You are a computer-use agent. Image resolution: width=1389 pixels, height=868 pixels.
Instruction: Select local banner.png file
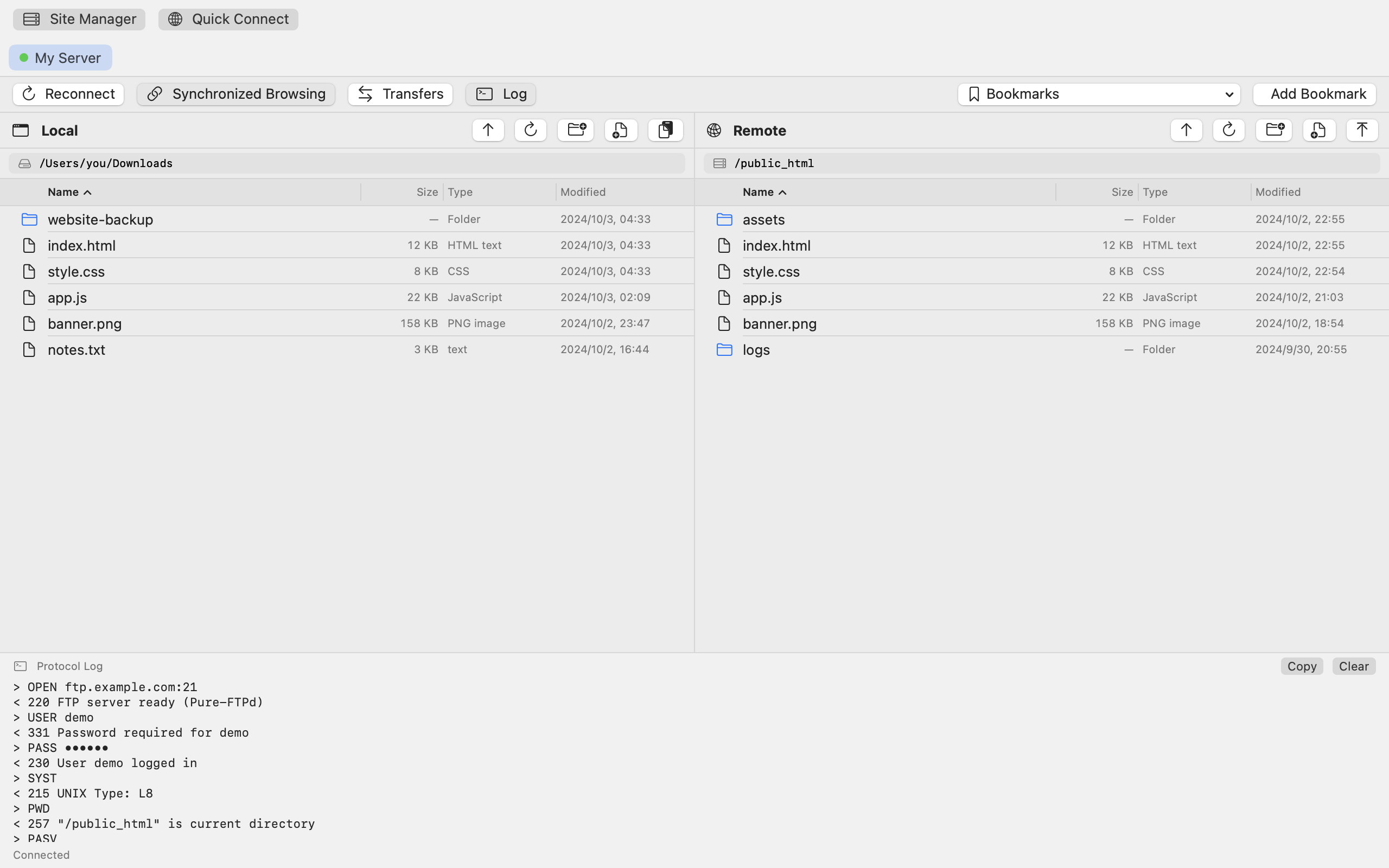347,323
